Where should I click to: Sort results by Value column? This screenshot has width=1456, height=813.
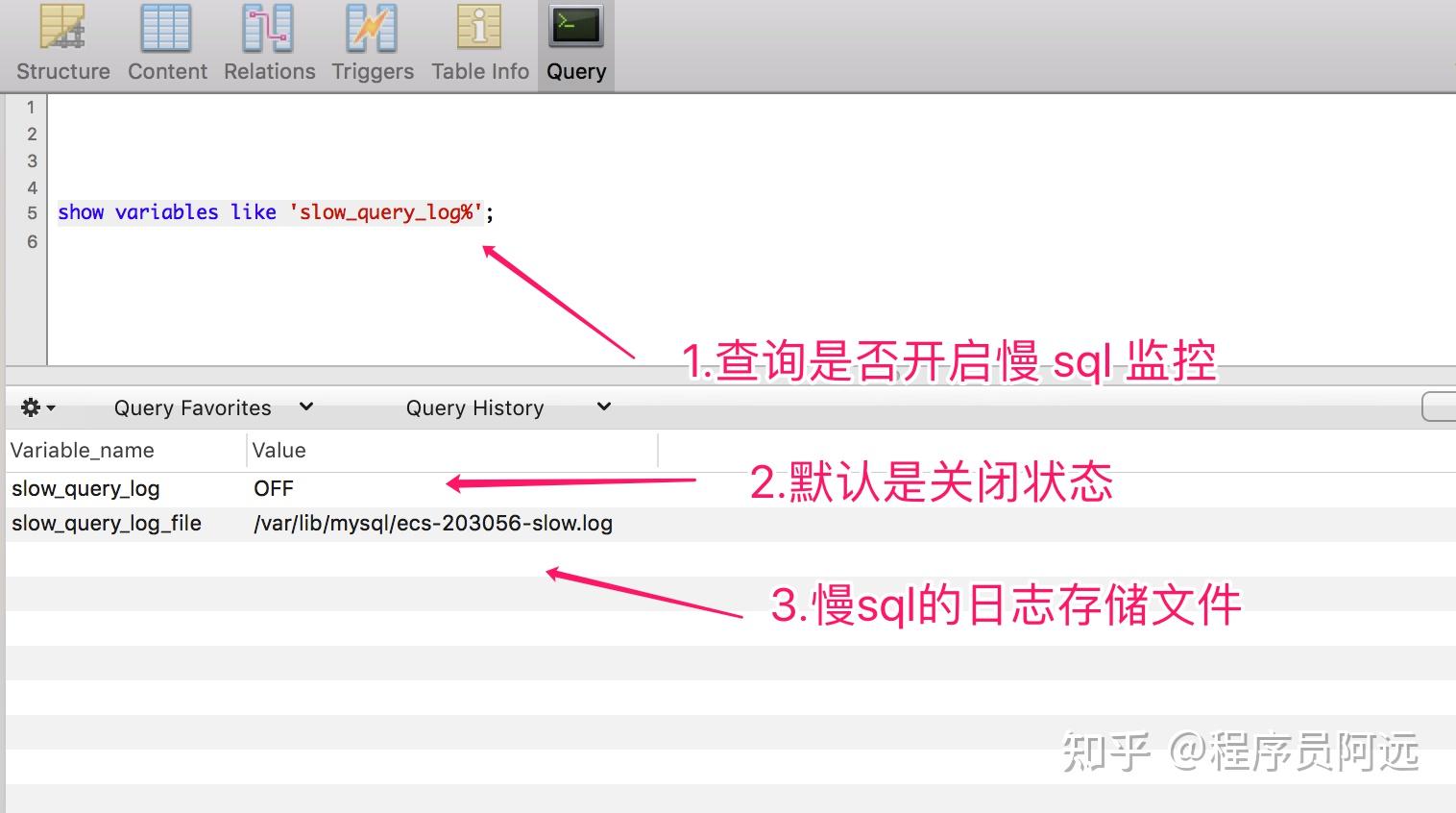point(278,450)
